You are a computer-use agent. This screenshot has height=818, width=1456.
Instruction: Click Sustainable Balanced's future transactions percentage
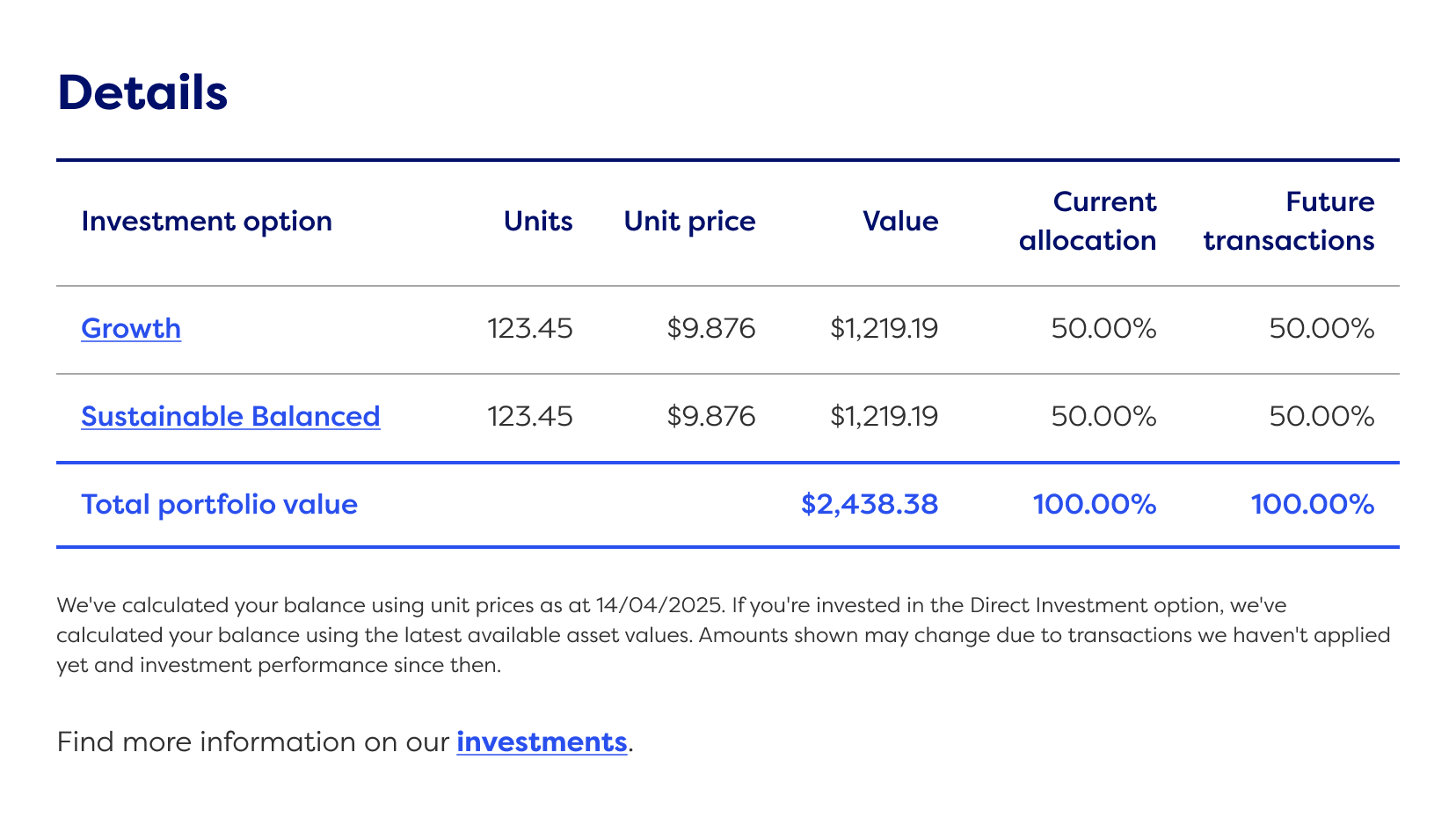pyautogui.click(x=1321, y=416)
